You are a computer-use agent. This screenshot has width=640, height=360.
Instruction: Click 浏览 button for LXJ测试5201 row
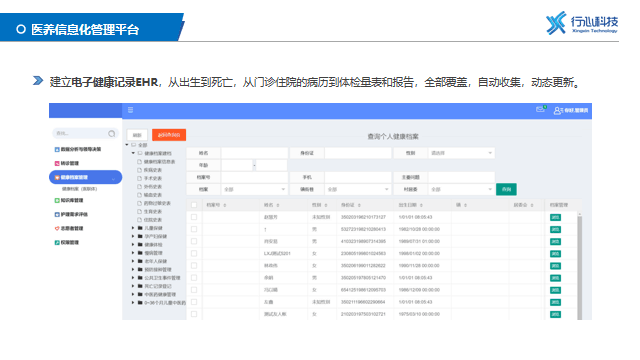click(556, 253)
